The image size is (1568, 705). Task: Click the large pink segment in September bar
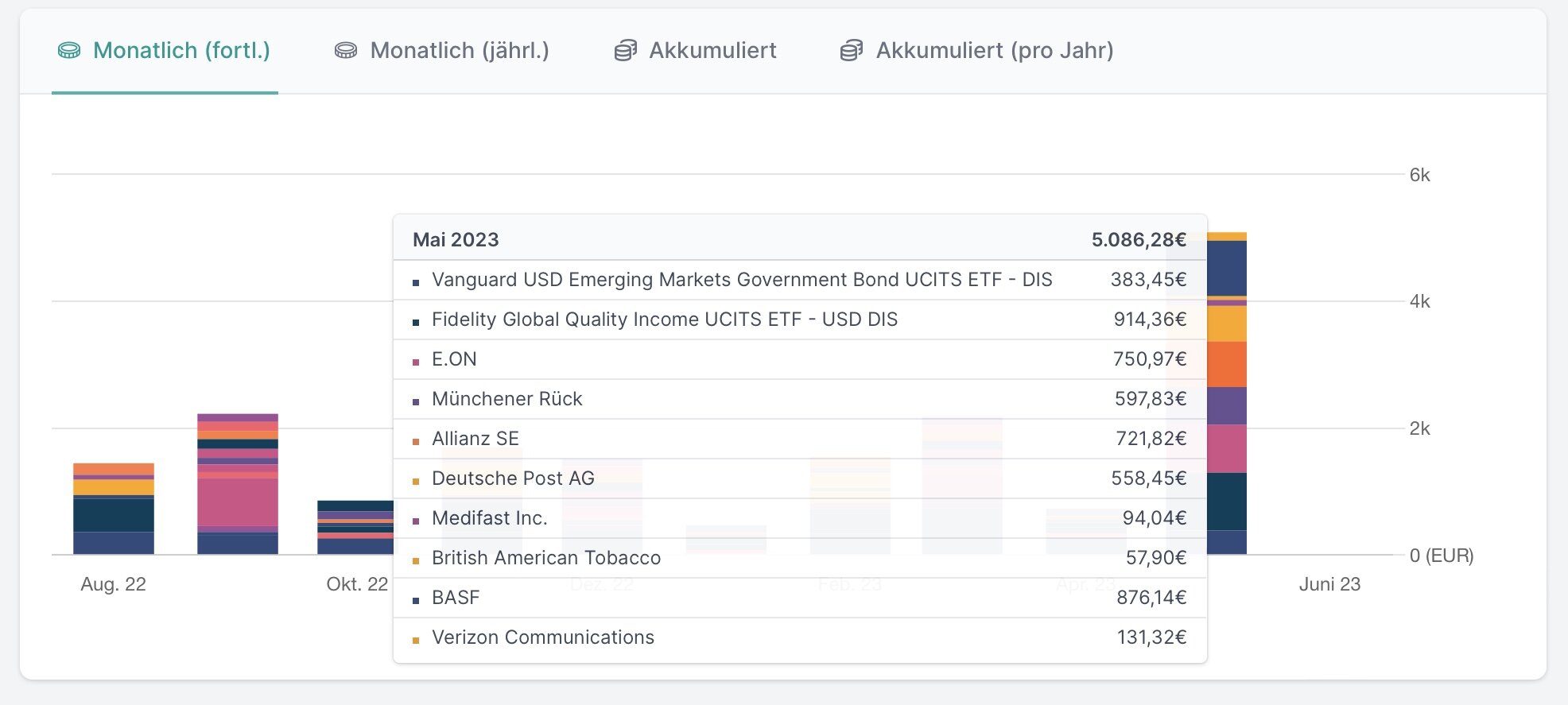tap(238, 502)
